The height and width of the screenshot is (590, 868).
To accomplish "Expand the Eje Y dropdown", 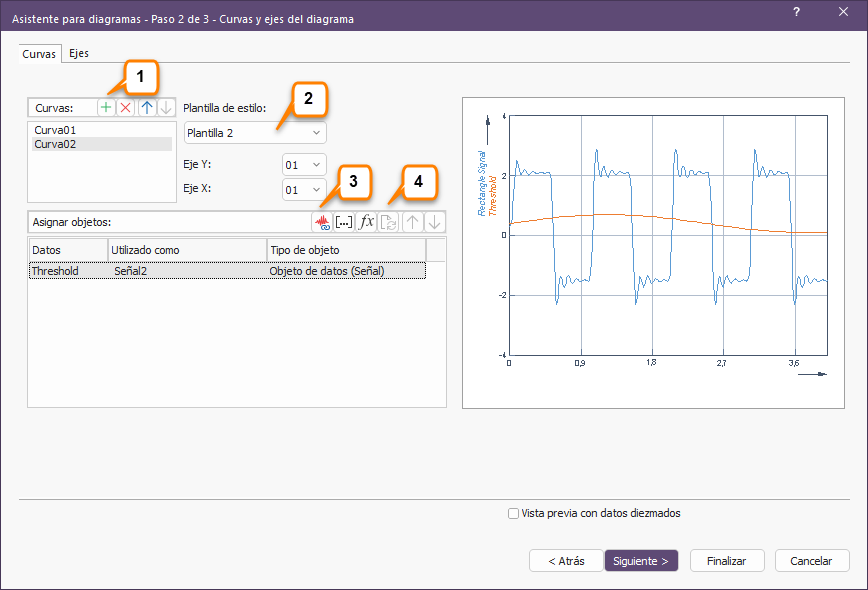I will pos(304,164).
